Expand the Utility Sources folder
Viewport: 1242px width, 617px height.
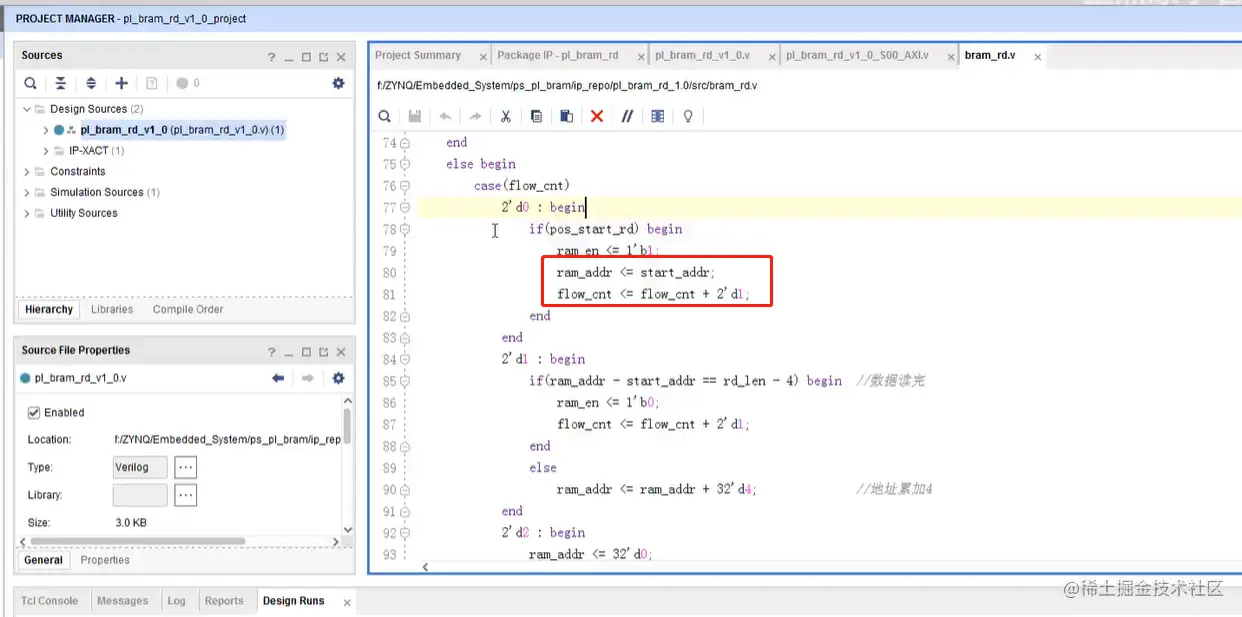26,213
